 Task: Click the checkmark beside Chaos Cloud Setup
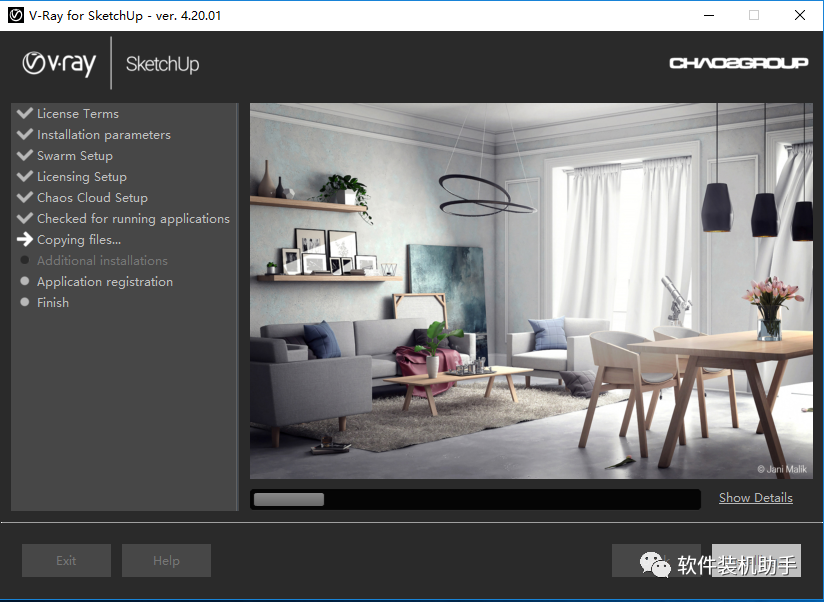25,197
